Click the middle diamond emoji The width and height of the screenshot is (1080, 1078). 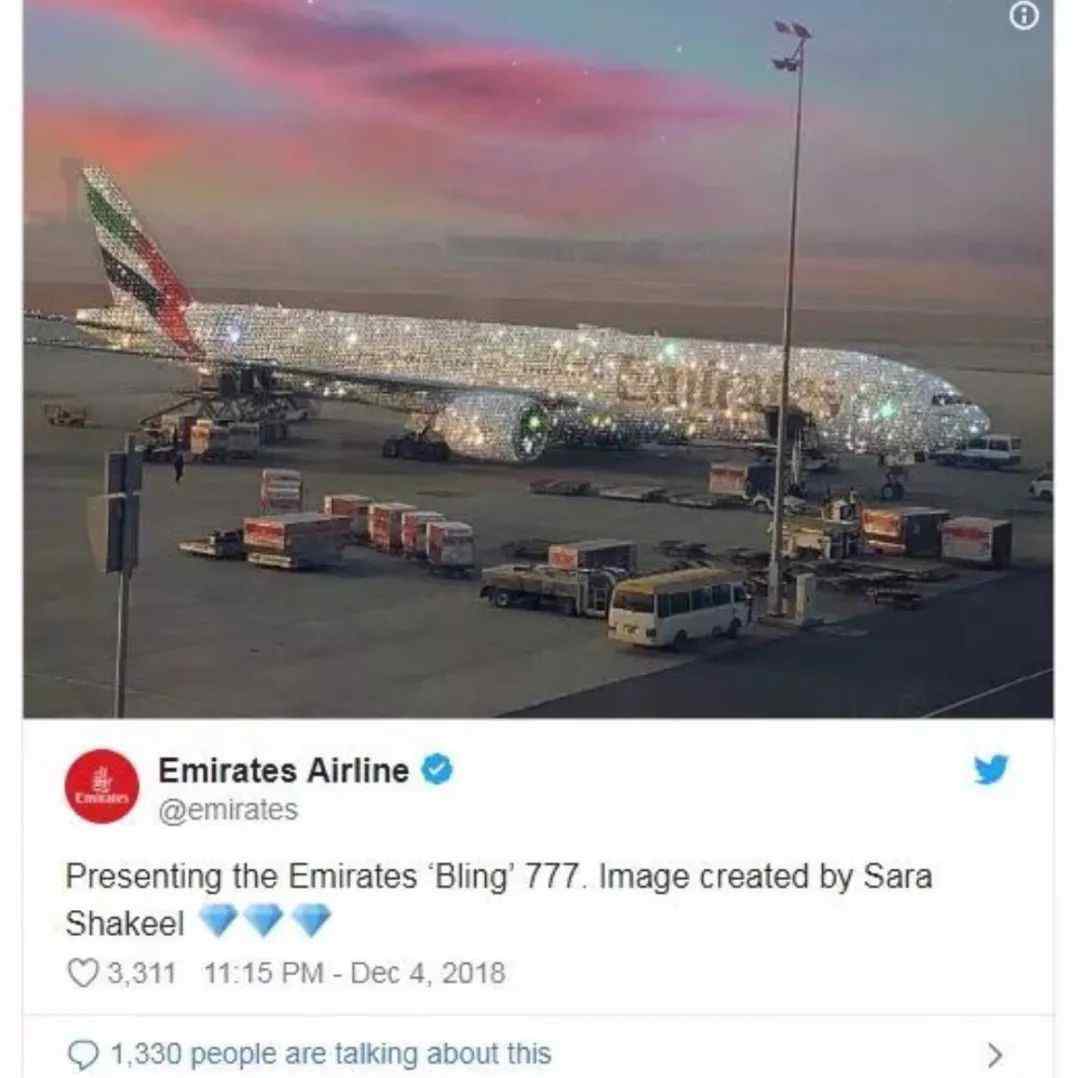coord(264,921)
